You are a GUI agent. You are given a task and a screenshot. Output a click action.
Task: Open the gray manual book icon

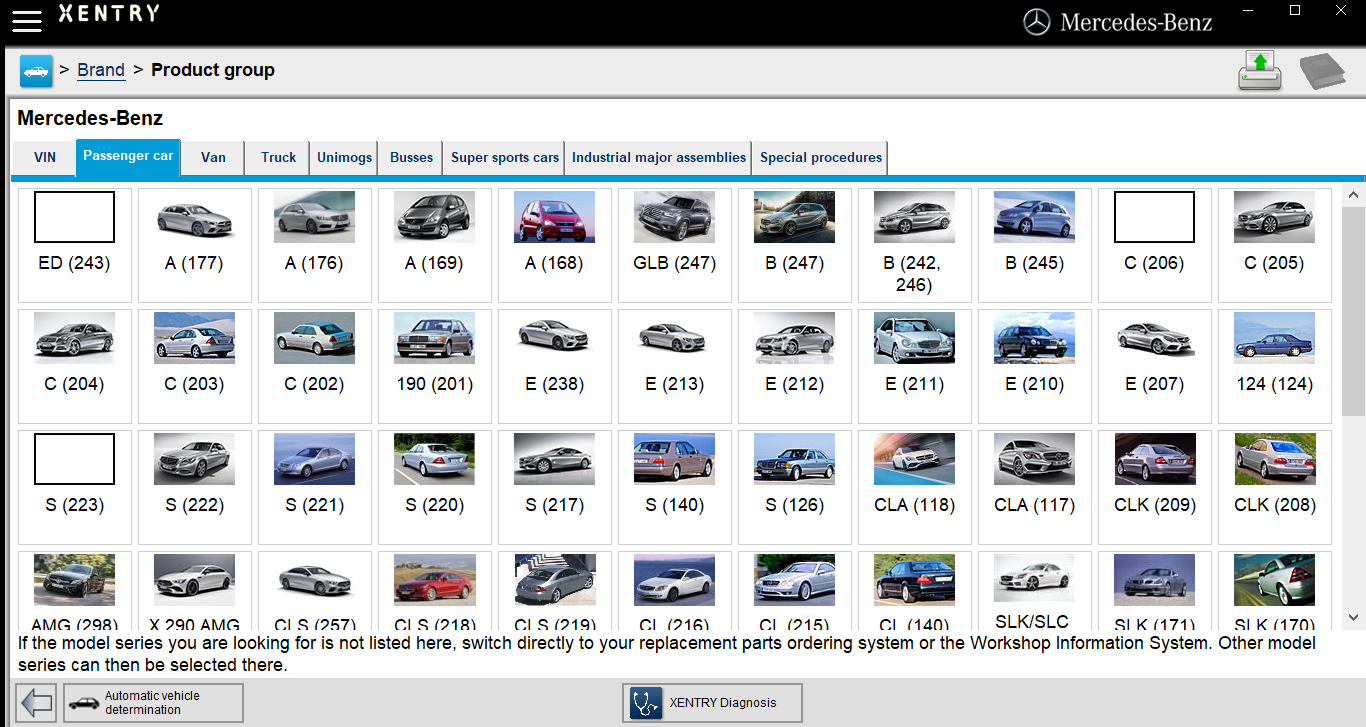[1322, 72]
